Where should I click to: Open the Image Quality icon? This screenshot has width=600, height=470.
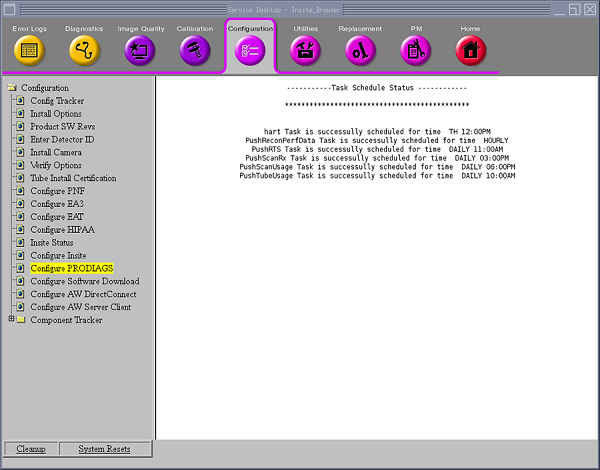(x=140, y=49)
